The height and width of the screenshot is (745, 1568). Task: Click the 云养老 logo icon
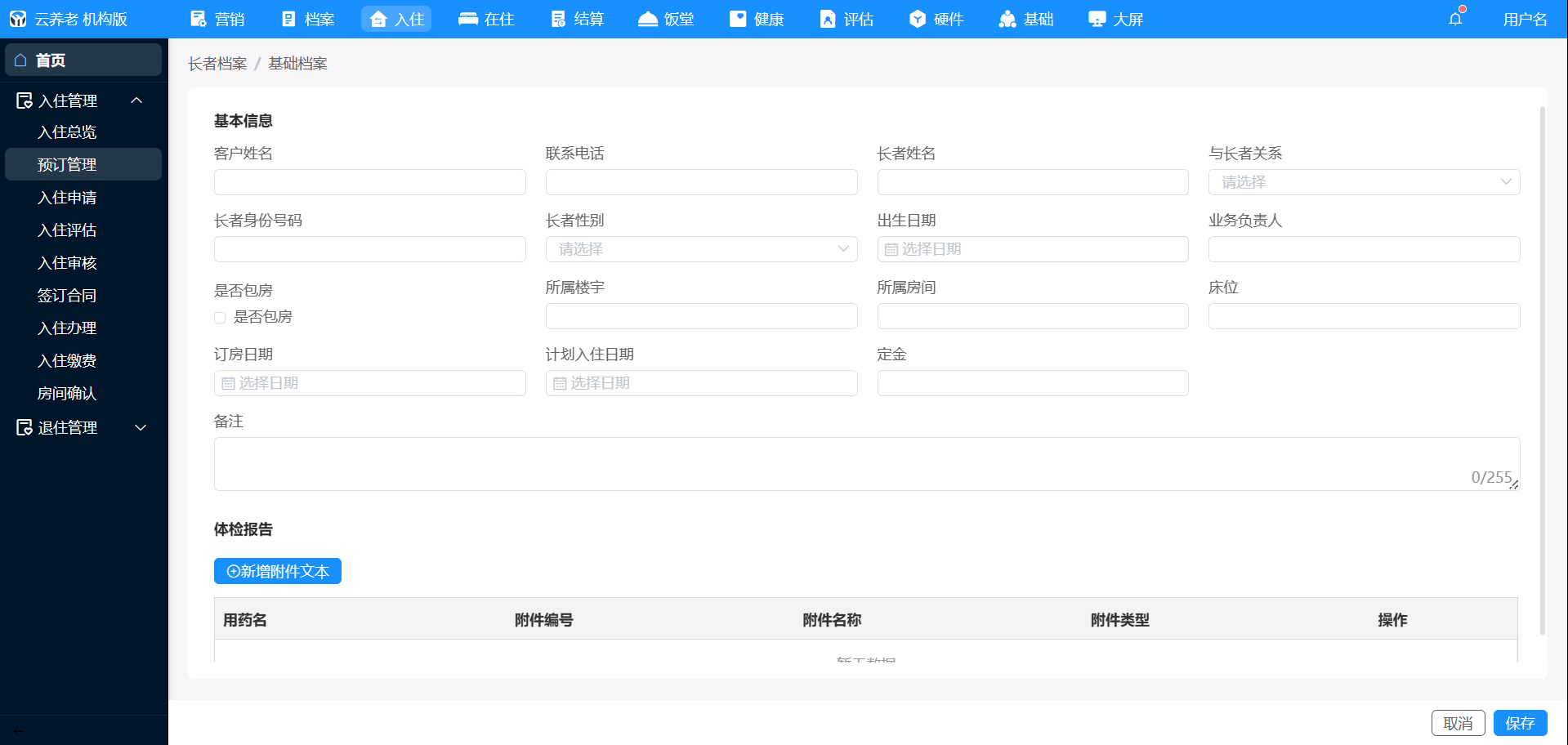(18, 19)
